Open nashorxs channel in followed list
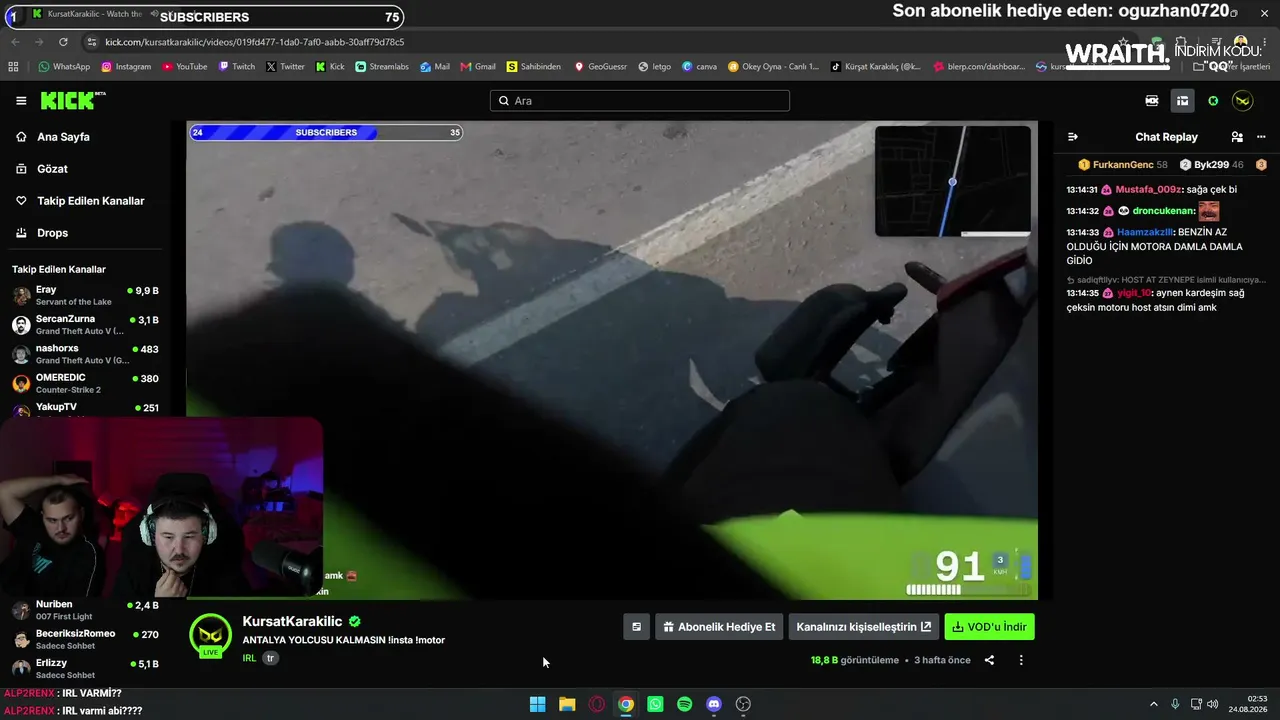 tap(85, 354)
